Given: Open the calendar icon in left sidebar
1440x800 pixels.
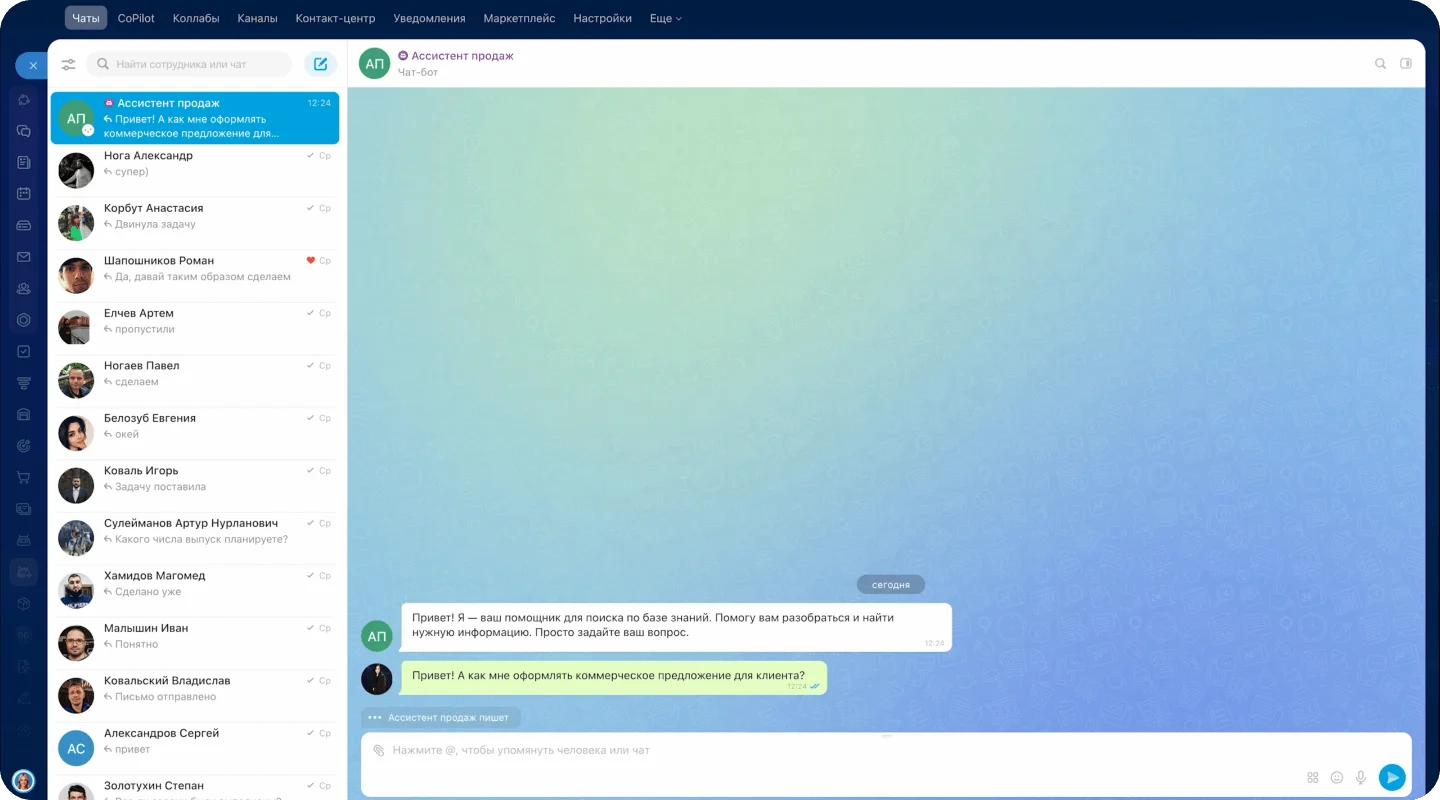Looking at the screenshot, I should 24,193.
